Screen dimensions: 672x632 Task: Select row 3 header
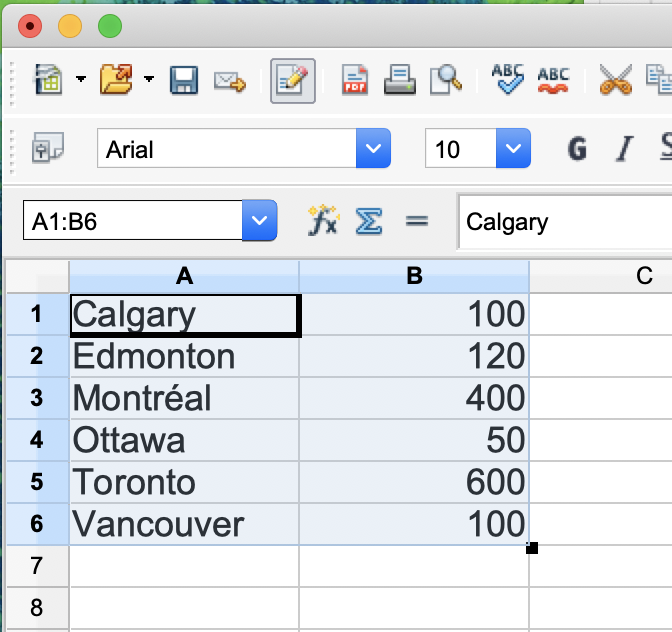point(37,398)
